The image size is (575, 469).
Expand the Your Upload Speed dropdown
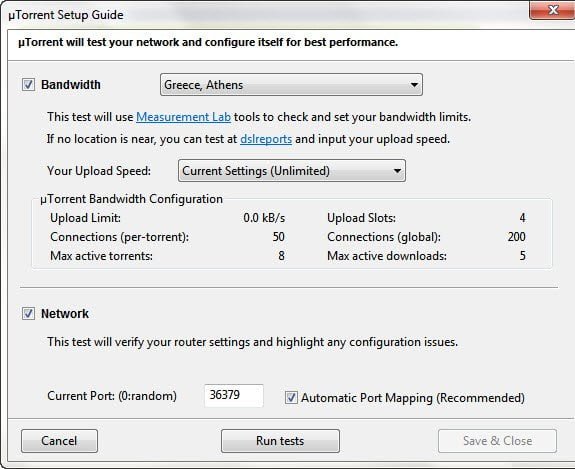(292, 171)
